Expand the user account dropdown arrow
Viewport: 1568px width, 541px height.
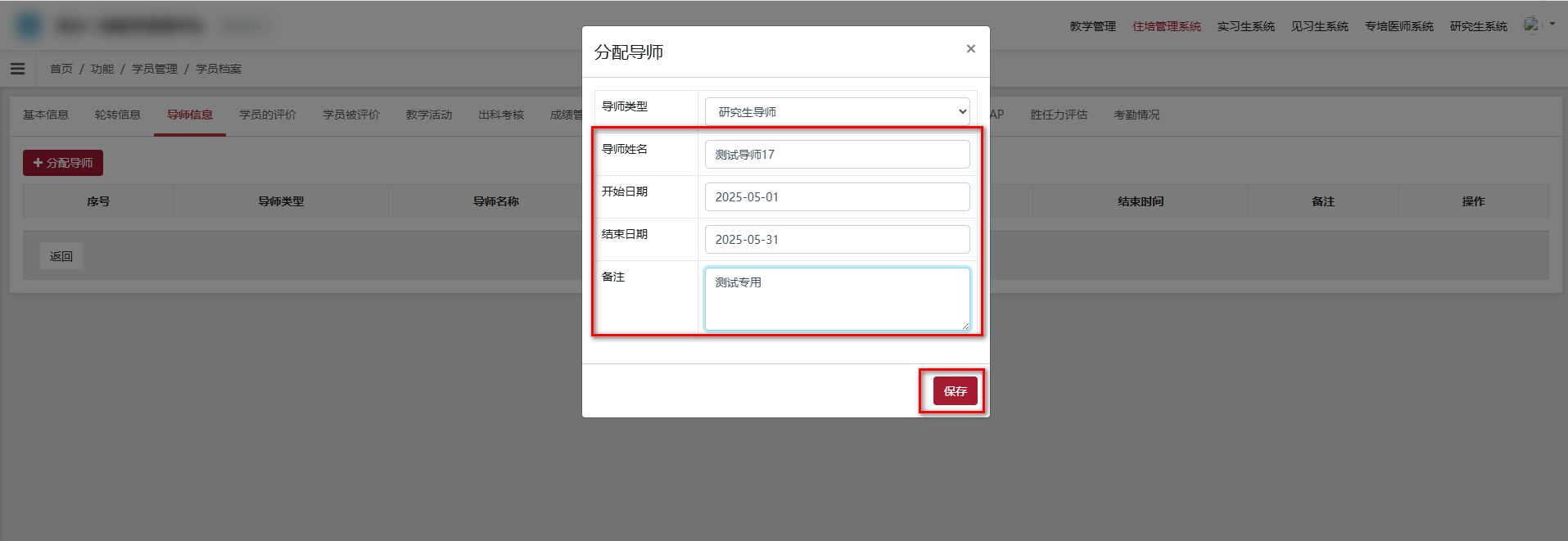[1552, 25]
